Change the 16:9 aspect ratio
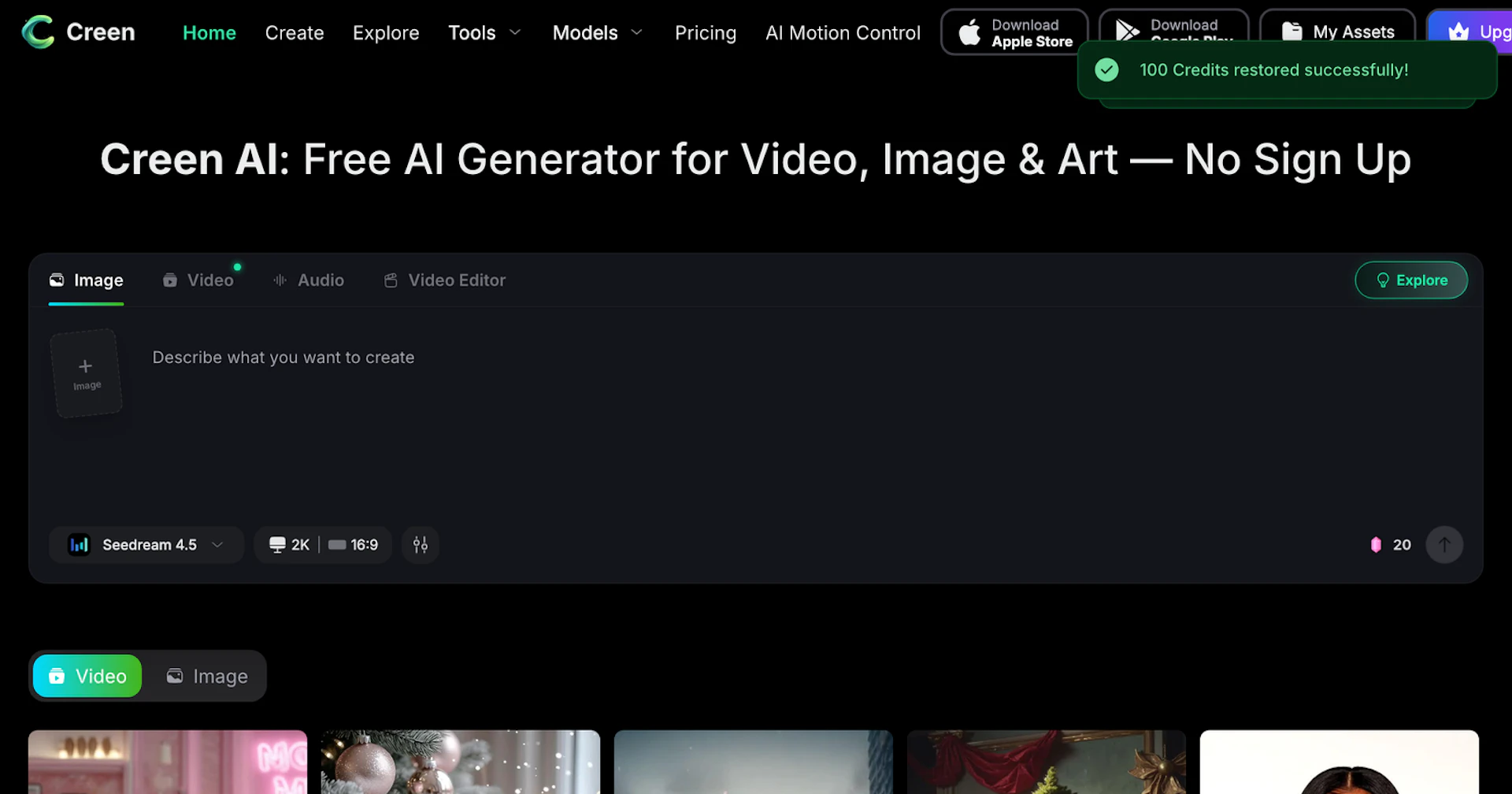The image size is (1512, 794). click(354, 545)
